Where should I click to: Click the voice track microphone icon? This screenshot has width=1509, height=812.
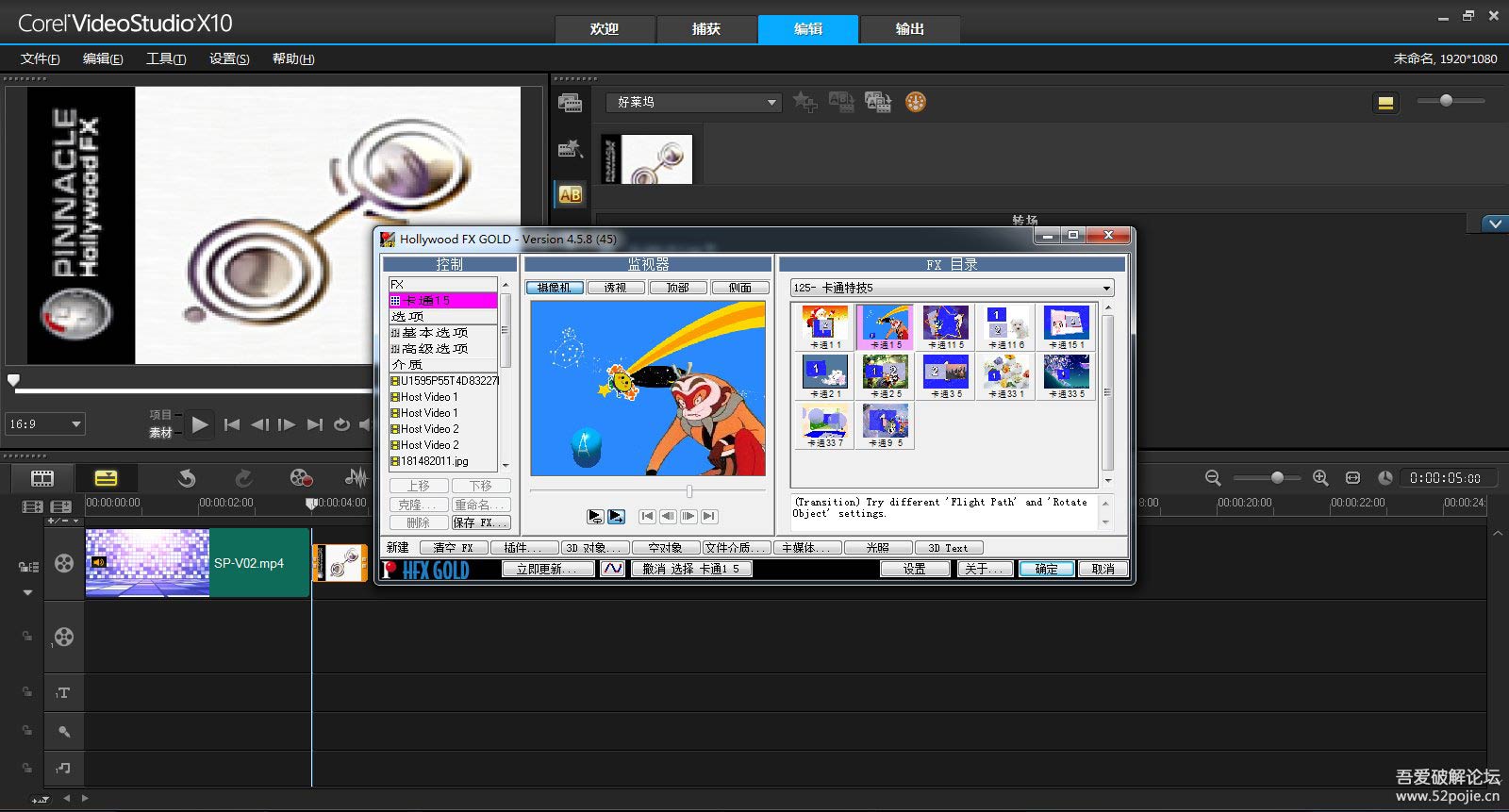pos(64,731)
